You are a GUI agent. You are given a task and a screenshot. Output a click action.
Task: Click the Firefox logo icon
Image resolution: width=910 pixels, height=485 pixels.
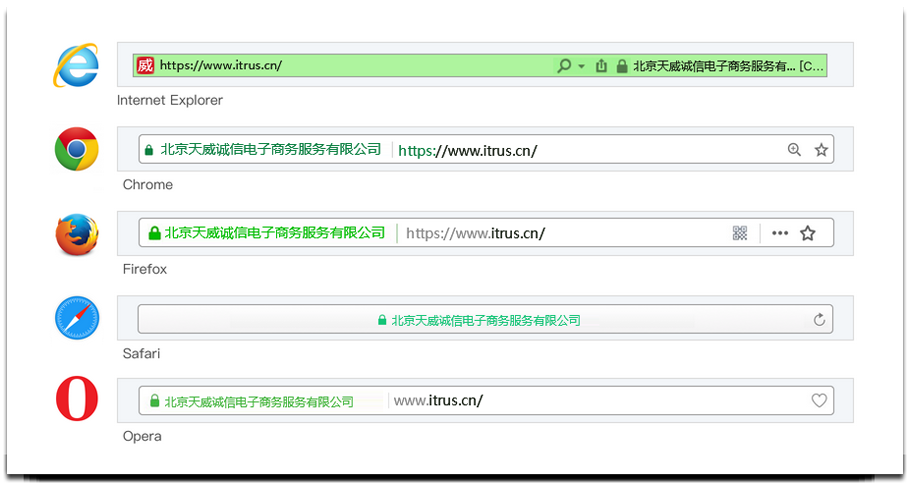coord(77,234)
